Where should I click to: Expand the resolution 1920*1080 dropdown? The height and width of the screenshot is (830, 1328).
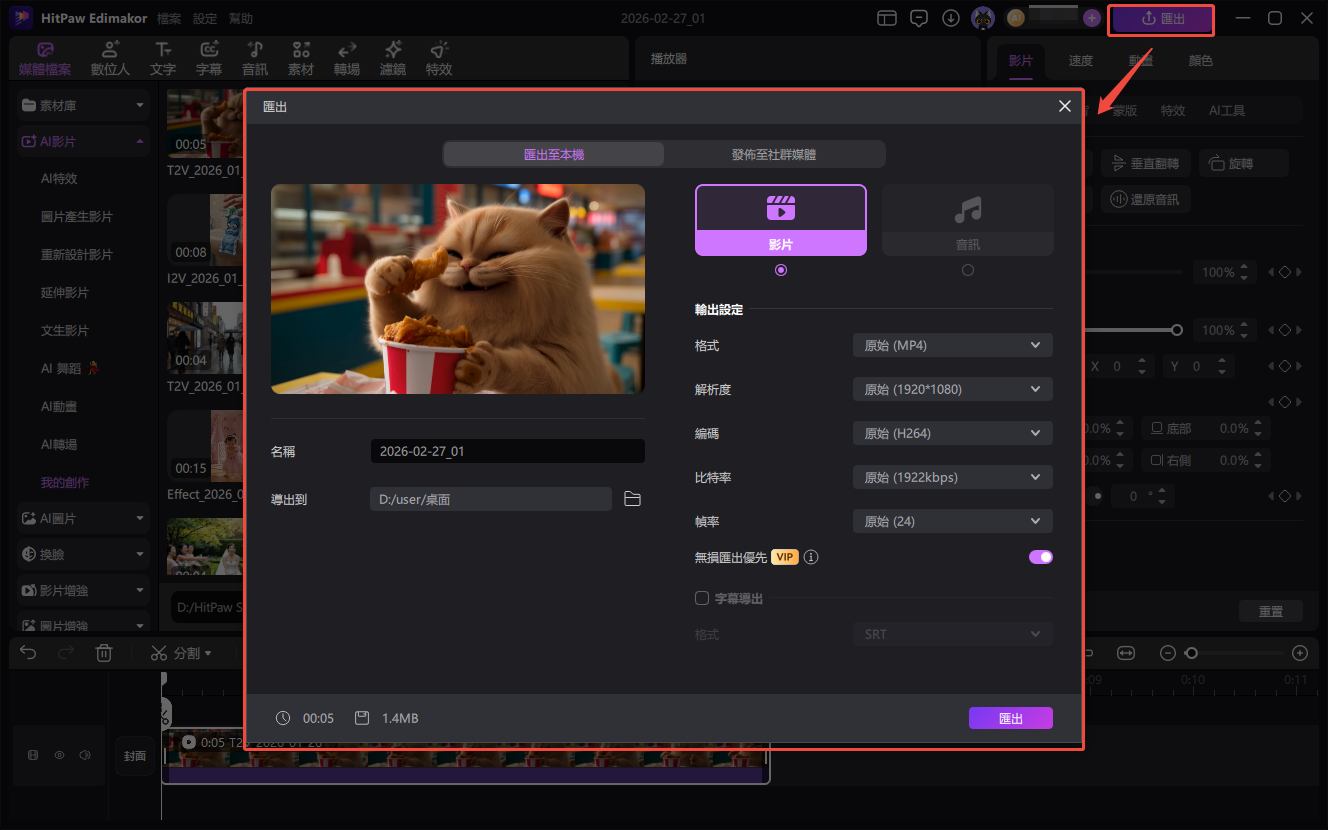(x=952, y=389)
